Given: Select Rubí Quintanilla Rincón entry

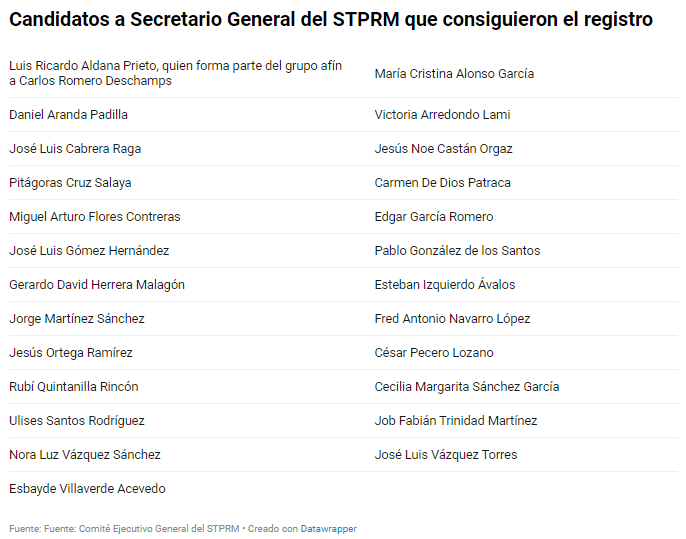Looking at the screenshot, I should (x=74, y=387).
